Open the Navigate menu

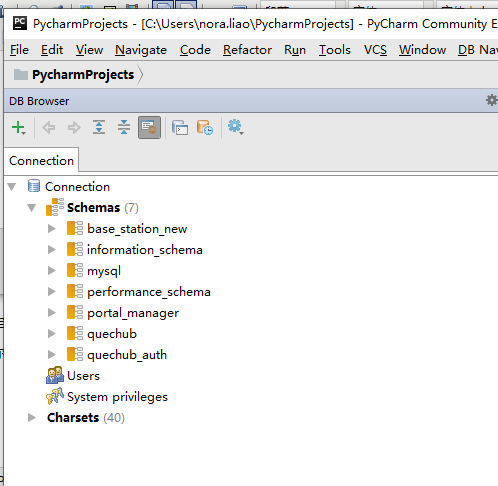point(141,50)
